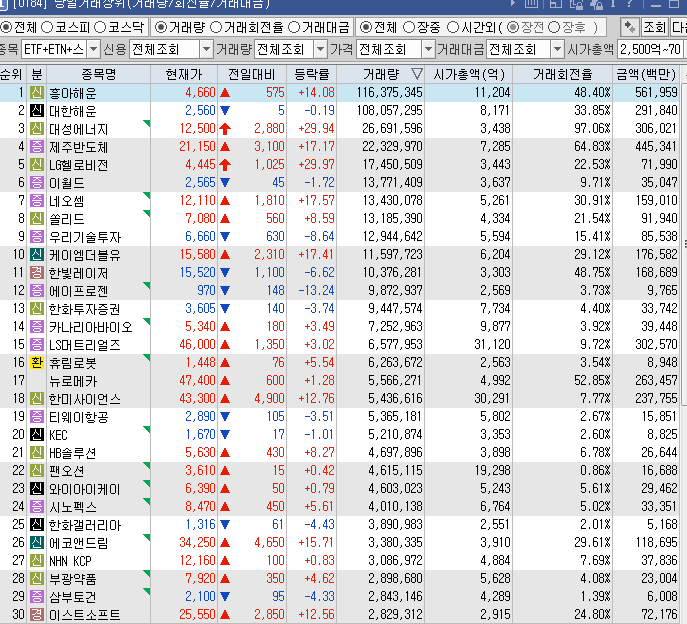Select the 거래회전율 radio button
Viewport: 687px width, 624px height.
[x=216, y=28]
